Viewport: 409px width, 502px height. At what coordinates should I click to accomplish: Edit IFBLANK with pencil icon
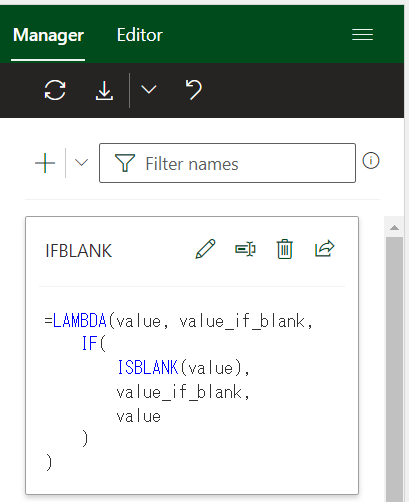point(205,249)
